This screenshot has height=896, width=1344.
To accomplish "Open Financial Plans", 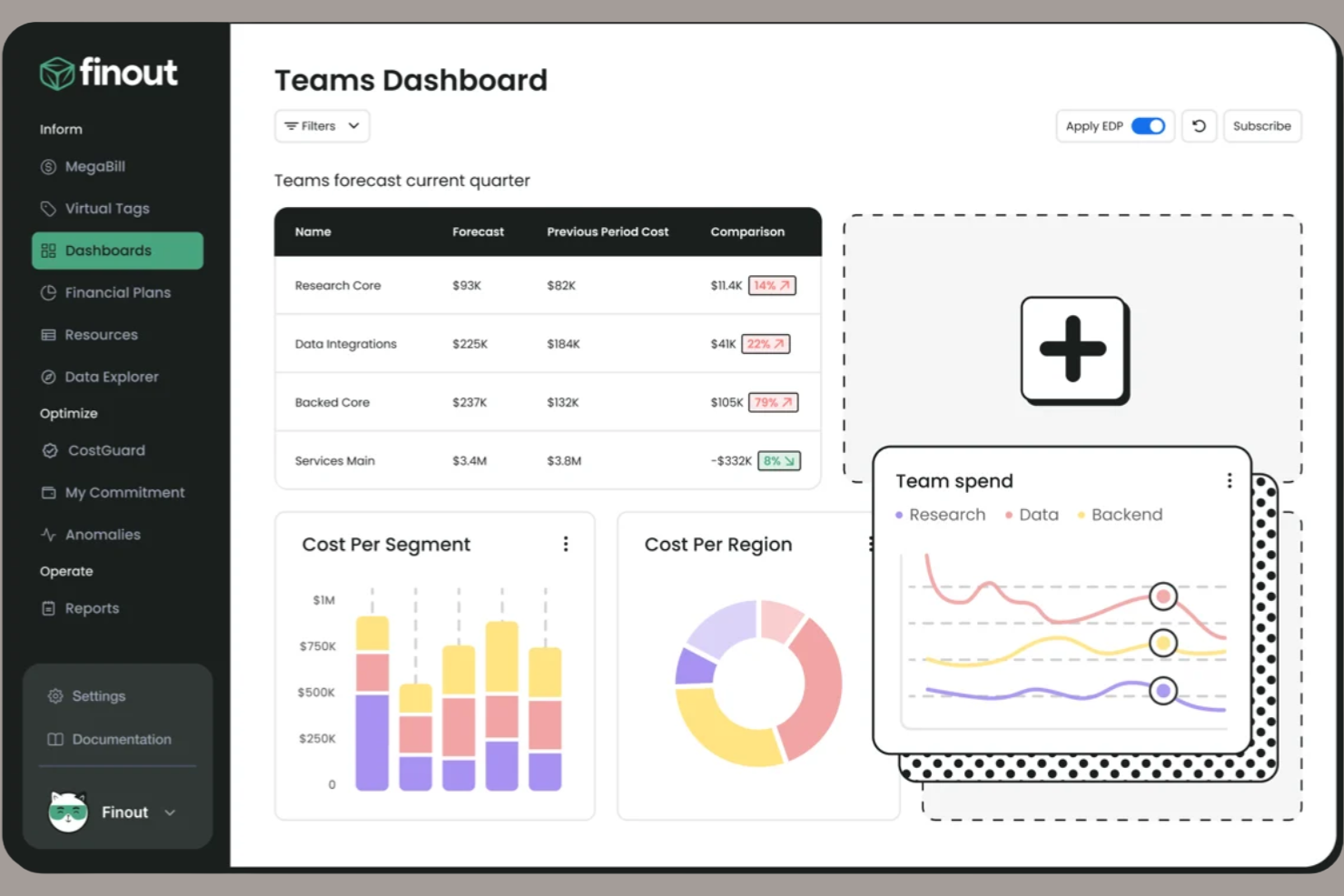I will 118,292.
